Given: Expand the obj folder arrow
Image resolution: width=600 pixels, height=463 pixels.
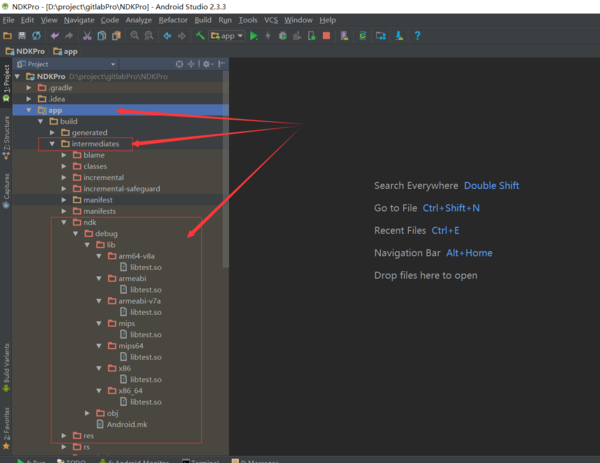Looking at the screenshot, I should point(87,413).
